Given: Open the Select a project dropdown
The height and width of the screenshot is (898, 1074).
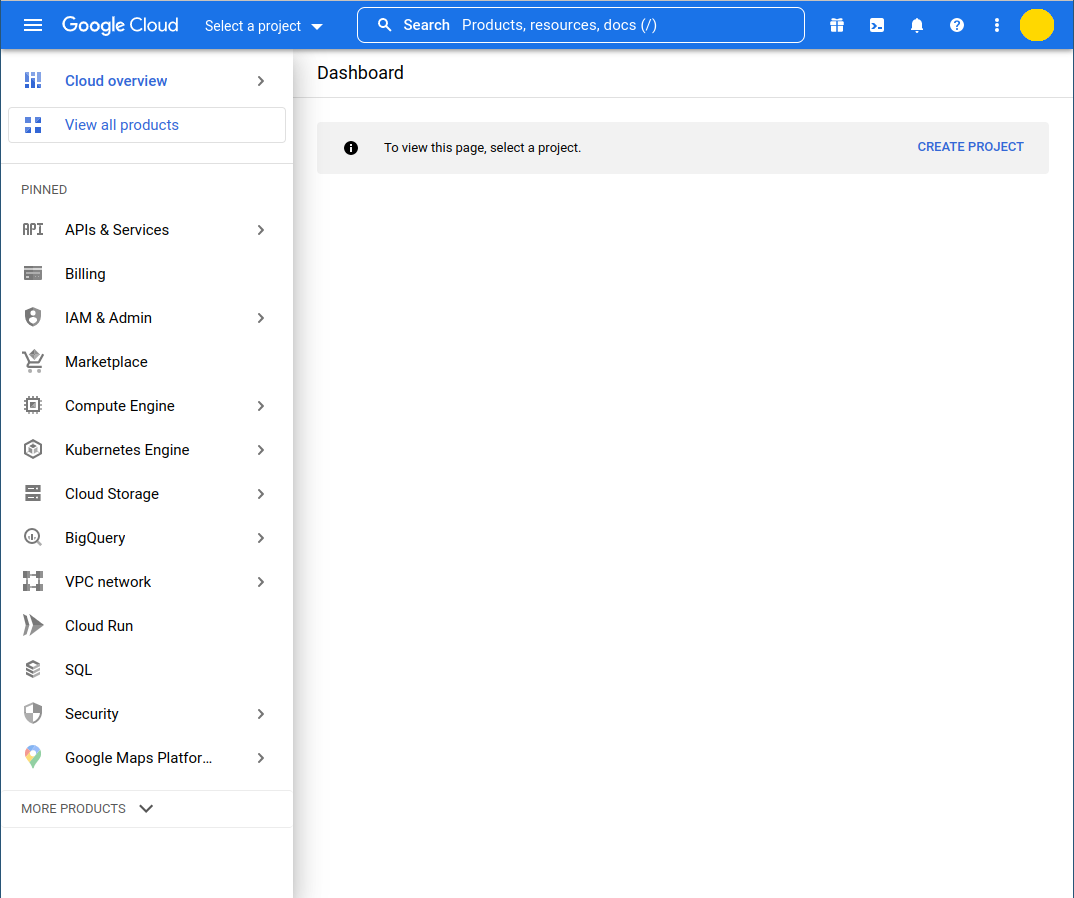Looking at the screenshot, I should point(264,26).
